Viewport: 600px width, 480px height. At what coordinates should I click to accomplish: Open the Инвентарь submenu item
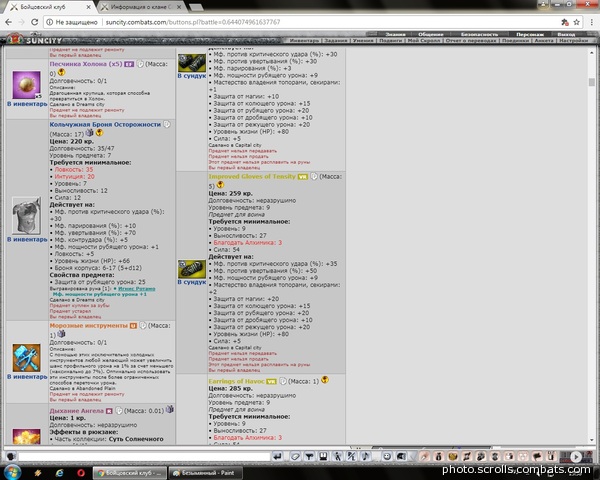coord(304,40)
